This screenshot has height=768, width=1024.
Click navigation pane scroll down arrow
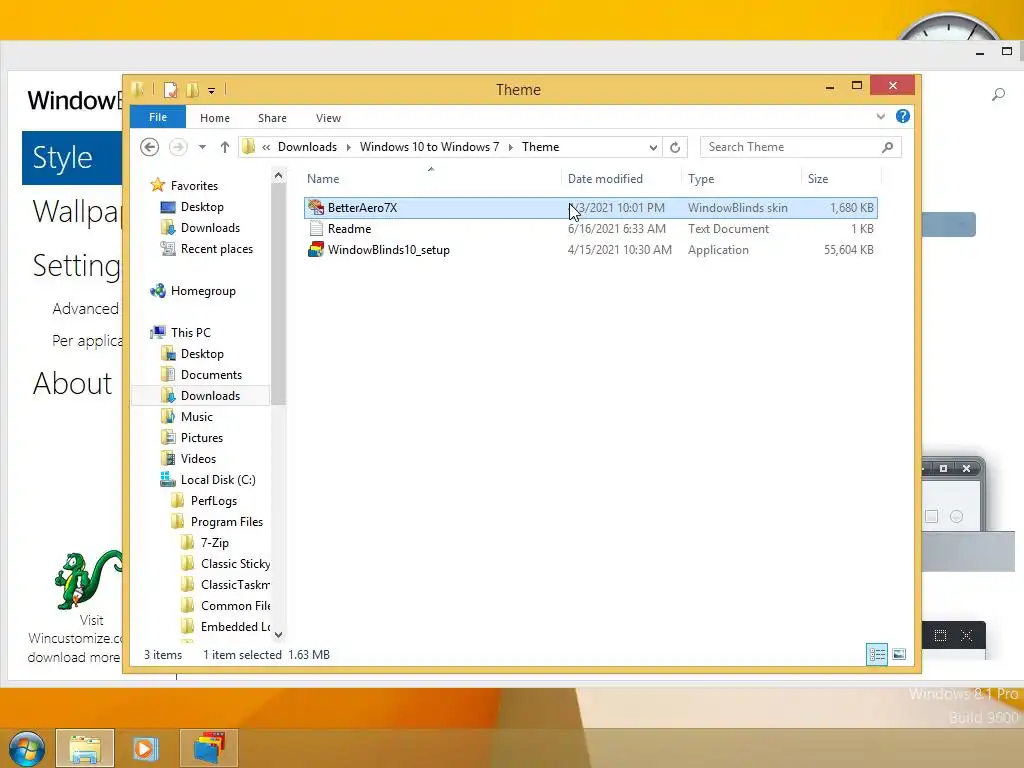[278, 634]
